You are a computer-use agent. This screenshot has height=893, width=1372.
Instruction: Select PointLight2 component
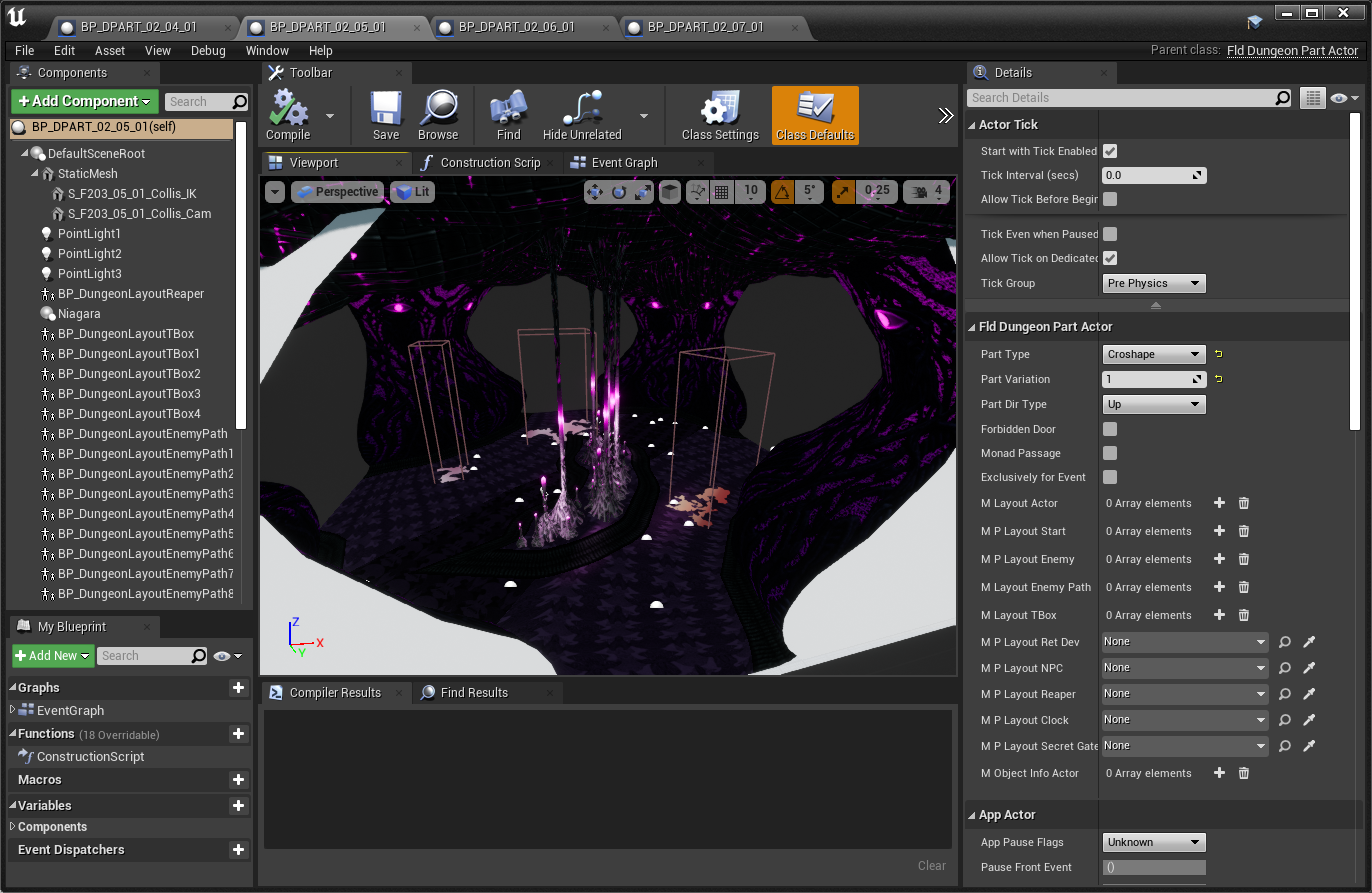coord(89,254)
